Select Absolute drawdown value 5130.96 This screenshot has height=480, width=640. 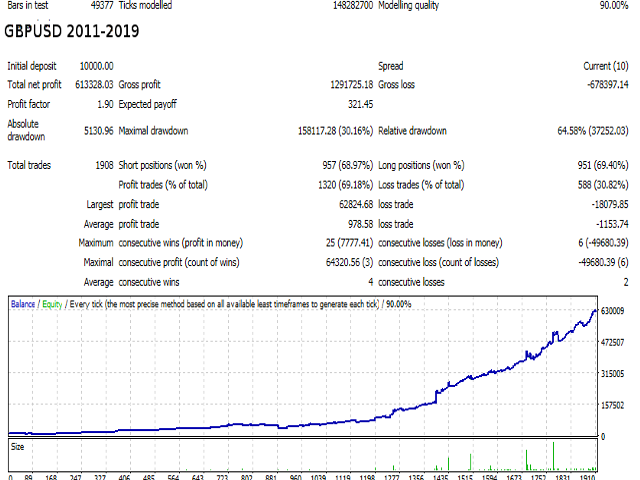98,131
